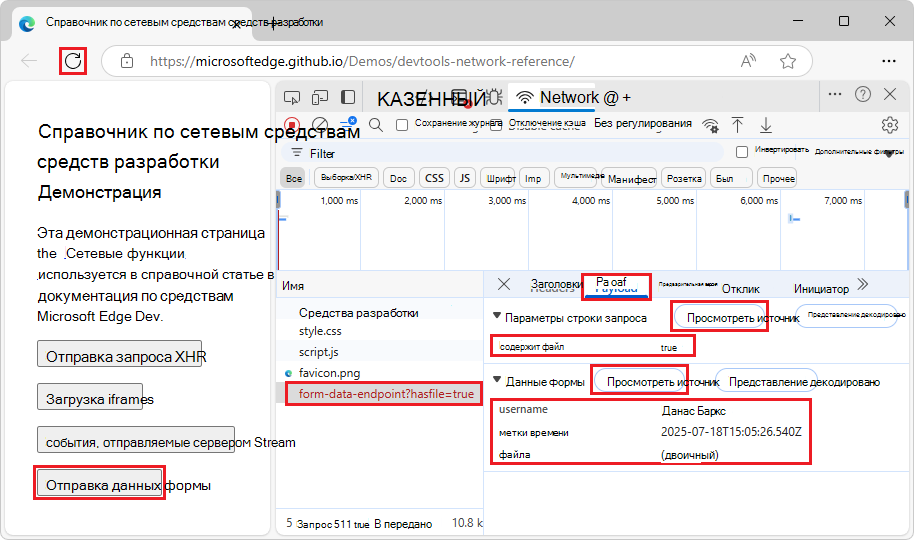Close the DevTools panel
914x540 pixels.
(x=890, y=94)
